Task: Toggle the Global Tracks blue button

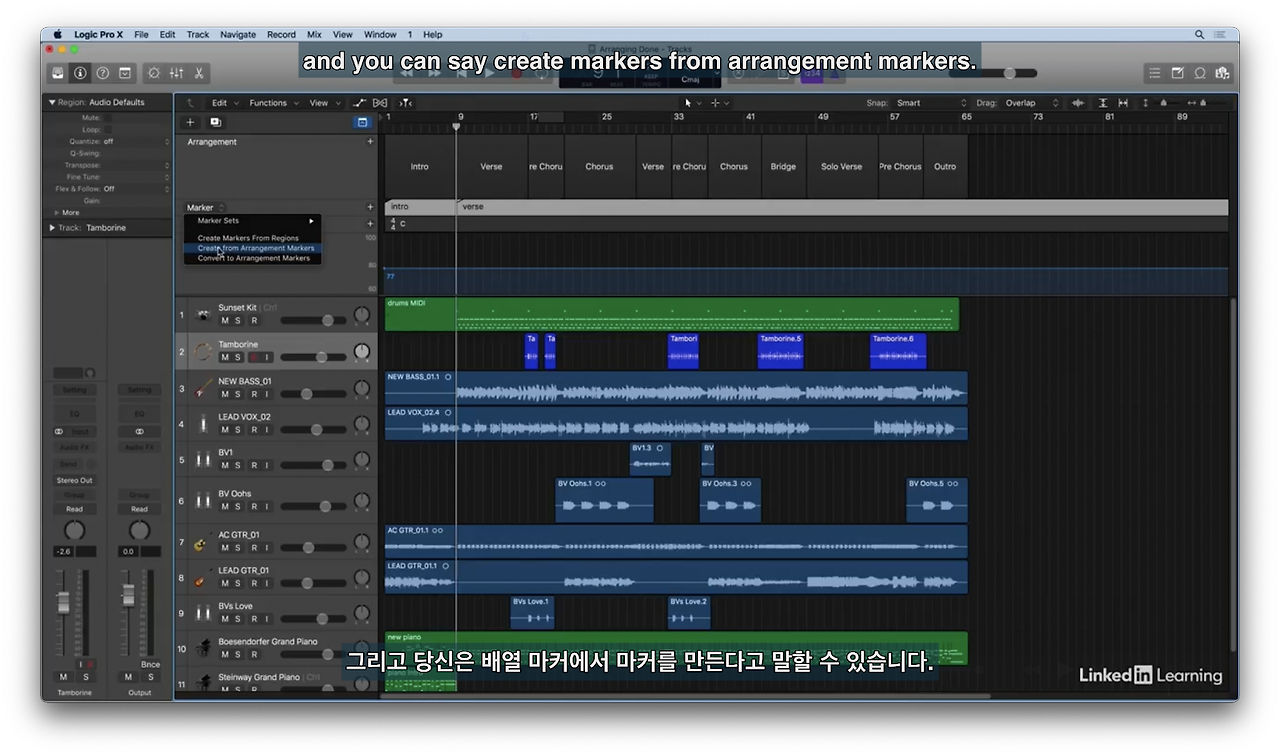Action: tap(362, 122)
